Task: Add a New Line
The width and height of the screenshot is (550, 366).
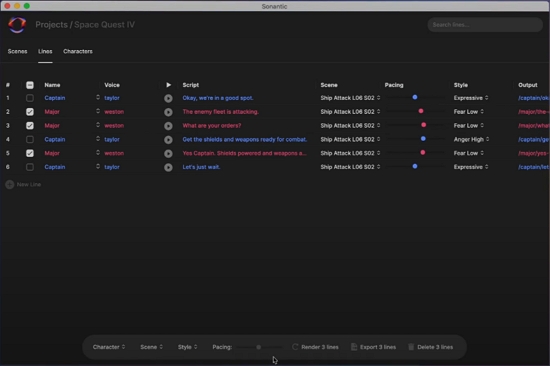Action: point(24,185)
